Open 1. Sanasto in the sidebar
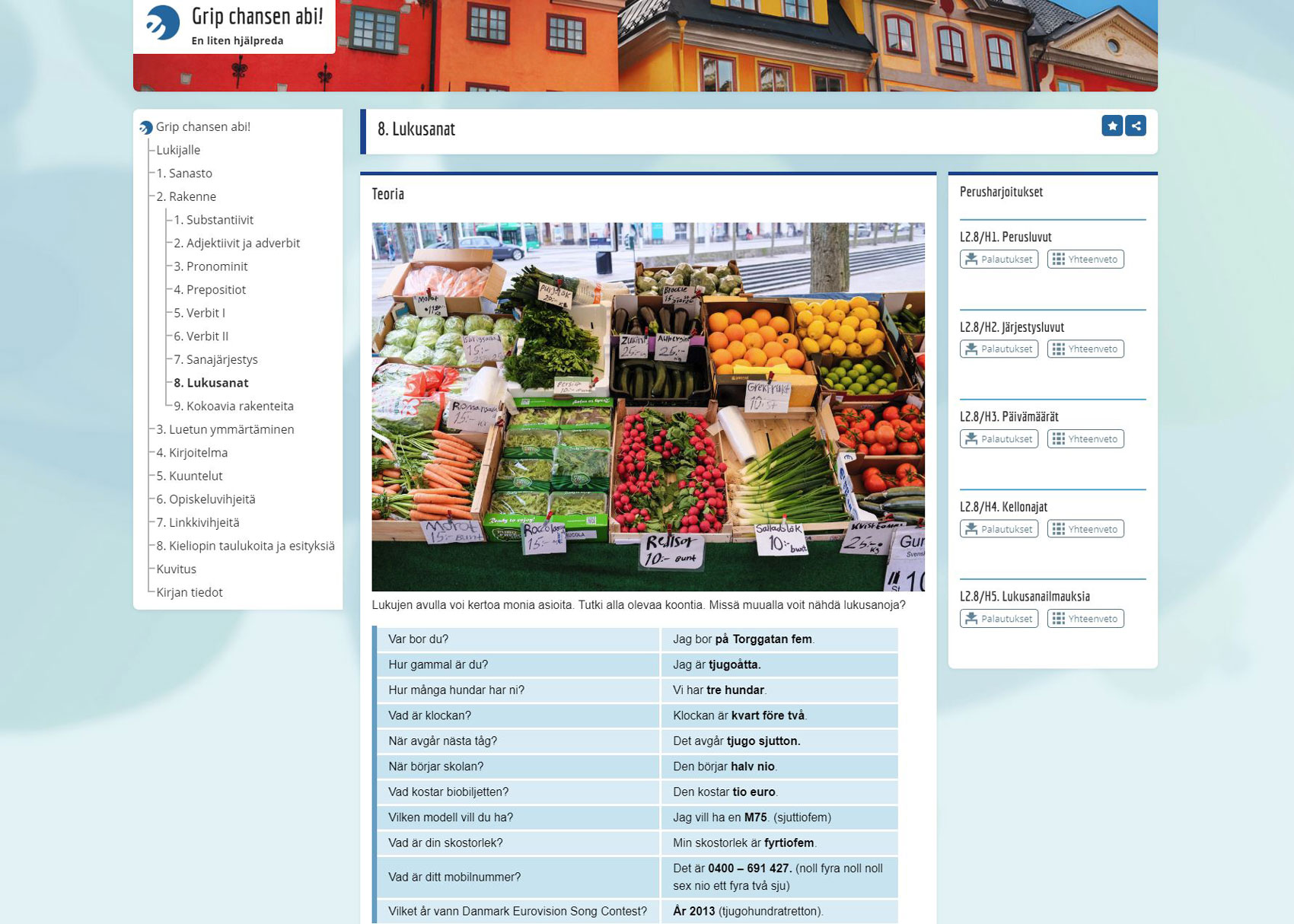This screenshot has height=924, width=1294. [184, 174]
